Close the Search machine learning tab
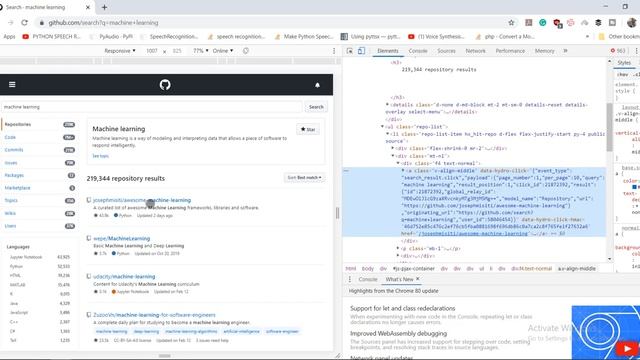The width and height of the screenshot is (640, 360). (x=88, y=7)
